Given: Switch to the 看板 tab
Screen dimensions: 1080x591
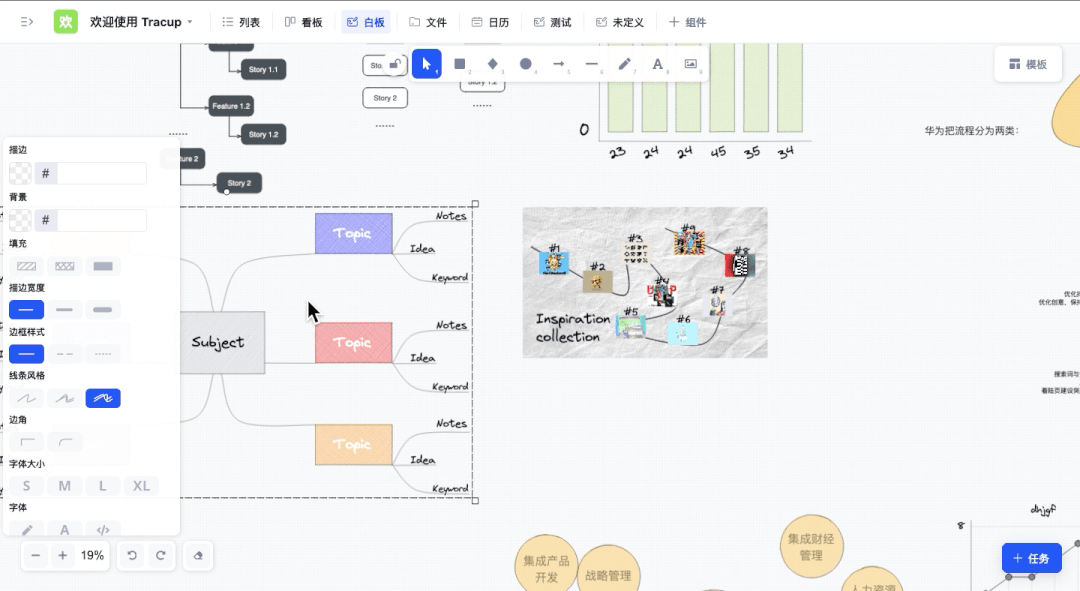Looking at the screenshot, I should (x=304, y=22).
